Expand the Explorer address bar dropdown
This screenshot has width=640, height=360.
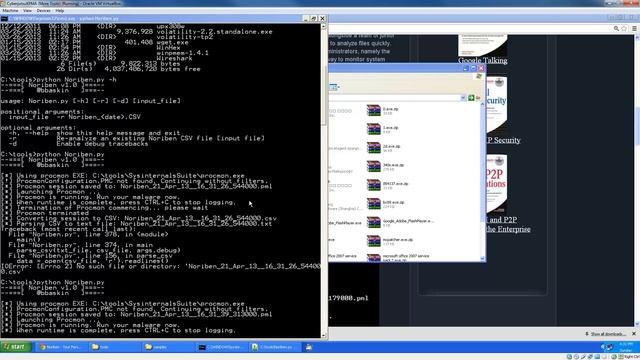(x=463, y=98)
